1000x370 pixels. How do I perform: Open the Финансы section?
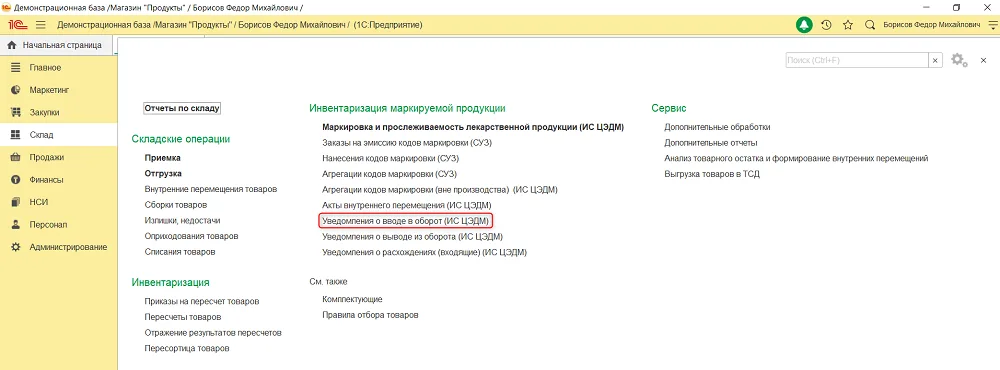[59, 180]
